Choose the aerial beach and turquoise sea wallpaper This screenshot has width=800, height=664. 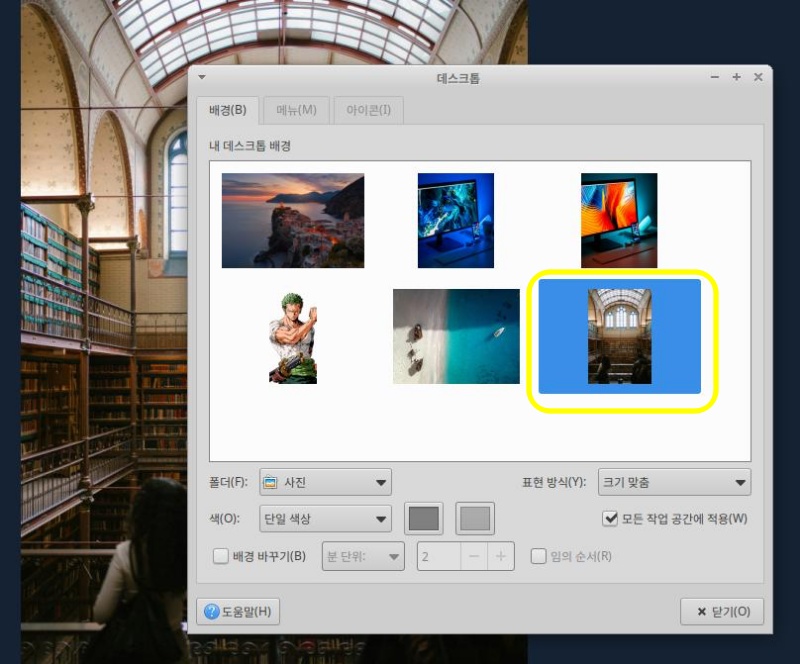point(456,336)
